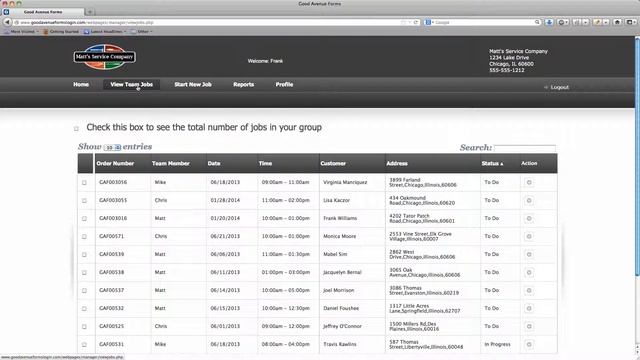640x360 pixels.
Task: Open Reports in navigation menu
Action: [244, 84]
